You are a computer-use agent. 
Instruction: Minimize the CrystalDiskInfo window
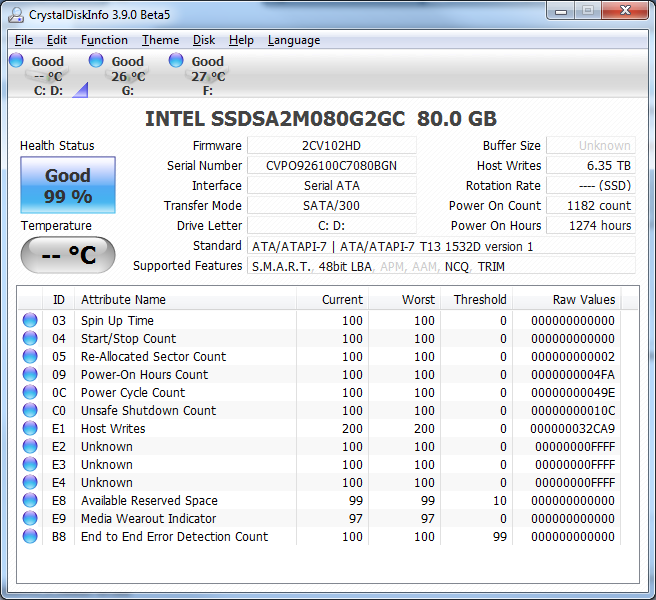(x=561, y=11)
